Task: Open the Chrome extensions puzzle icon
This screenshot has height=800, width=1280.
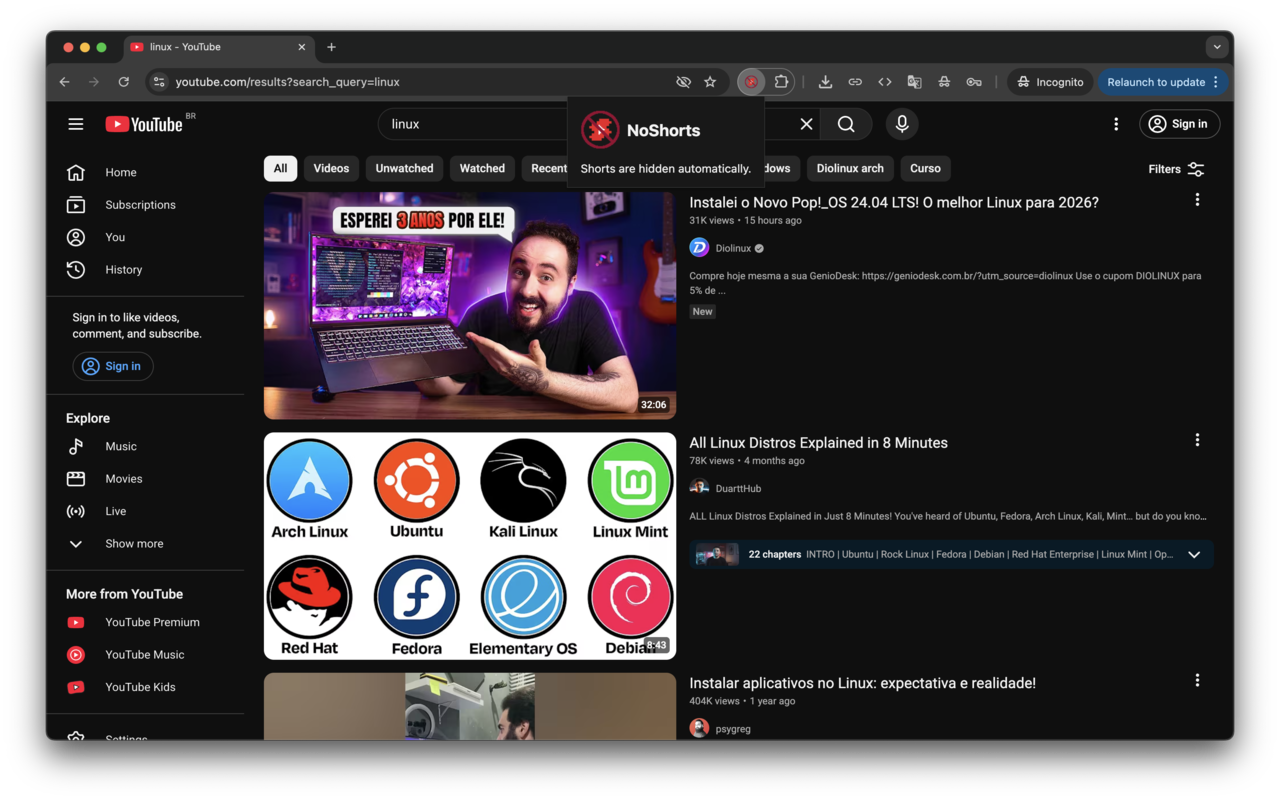Action: click(x=781, y=82)
